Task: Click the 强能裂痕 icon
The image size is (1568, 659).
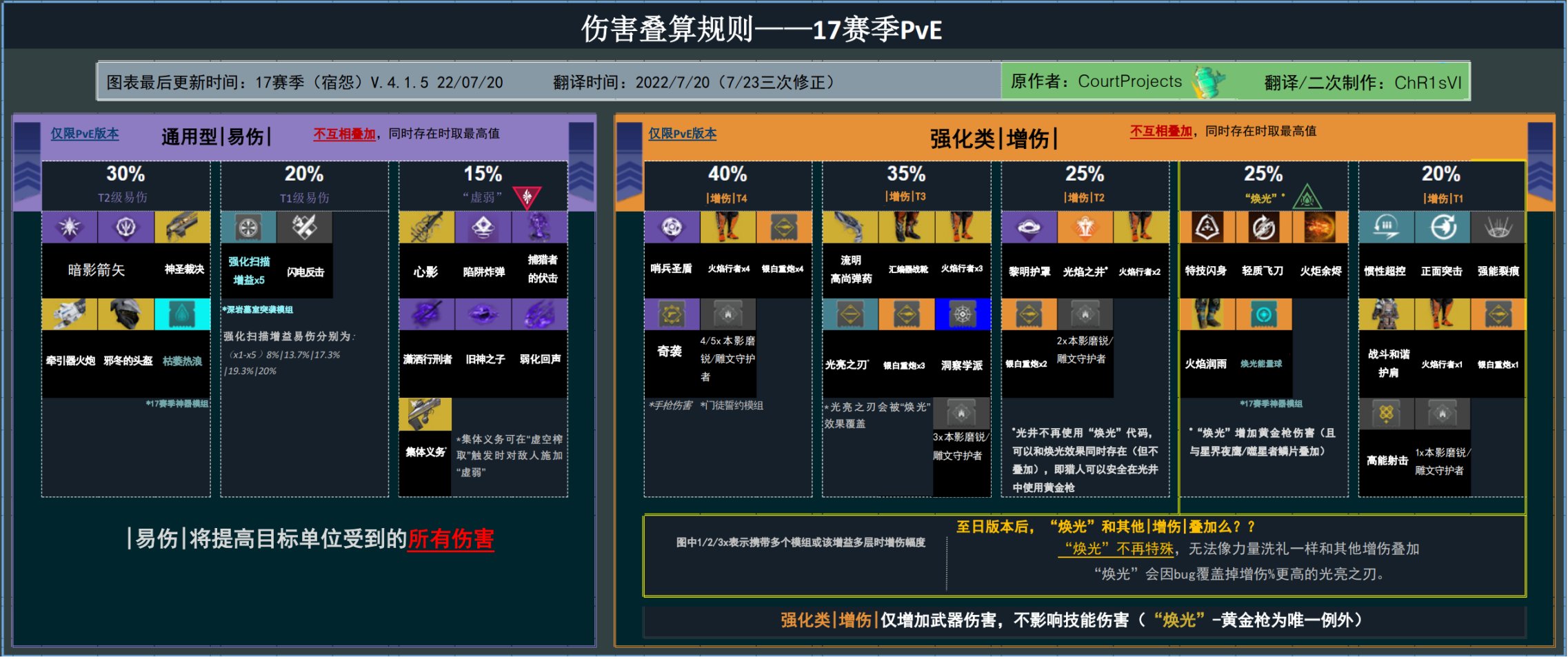Action: 1498,227
